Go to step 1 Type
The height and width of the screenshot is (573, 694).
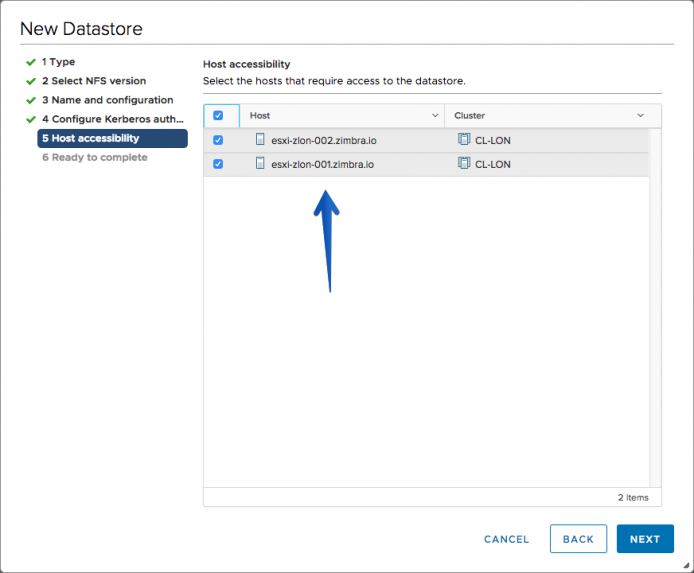click(x=58, y=62)
